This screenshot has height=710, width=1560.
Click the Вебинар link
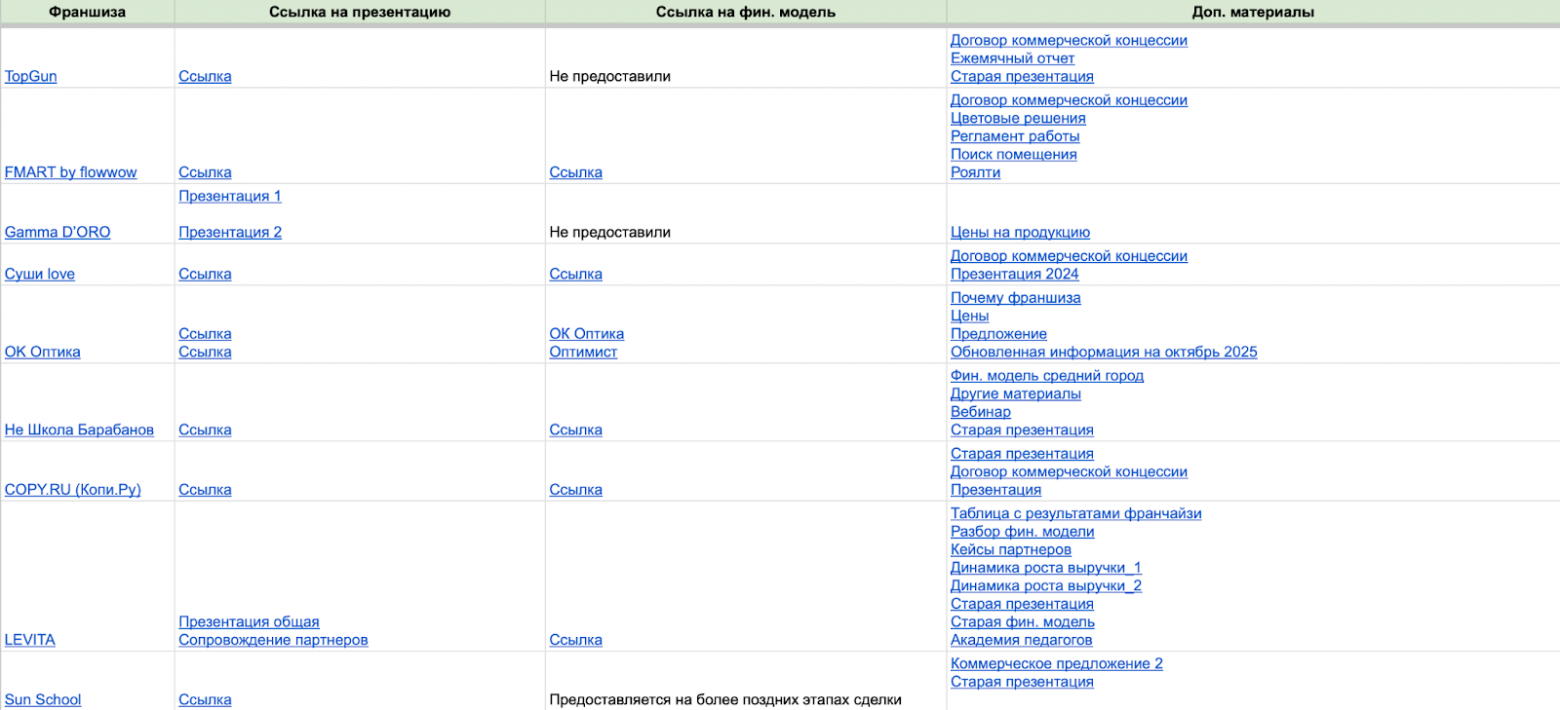(980, 413)
